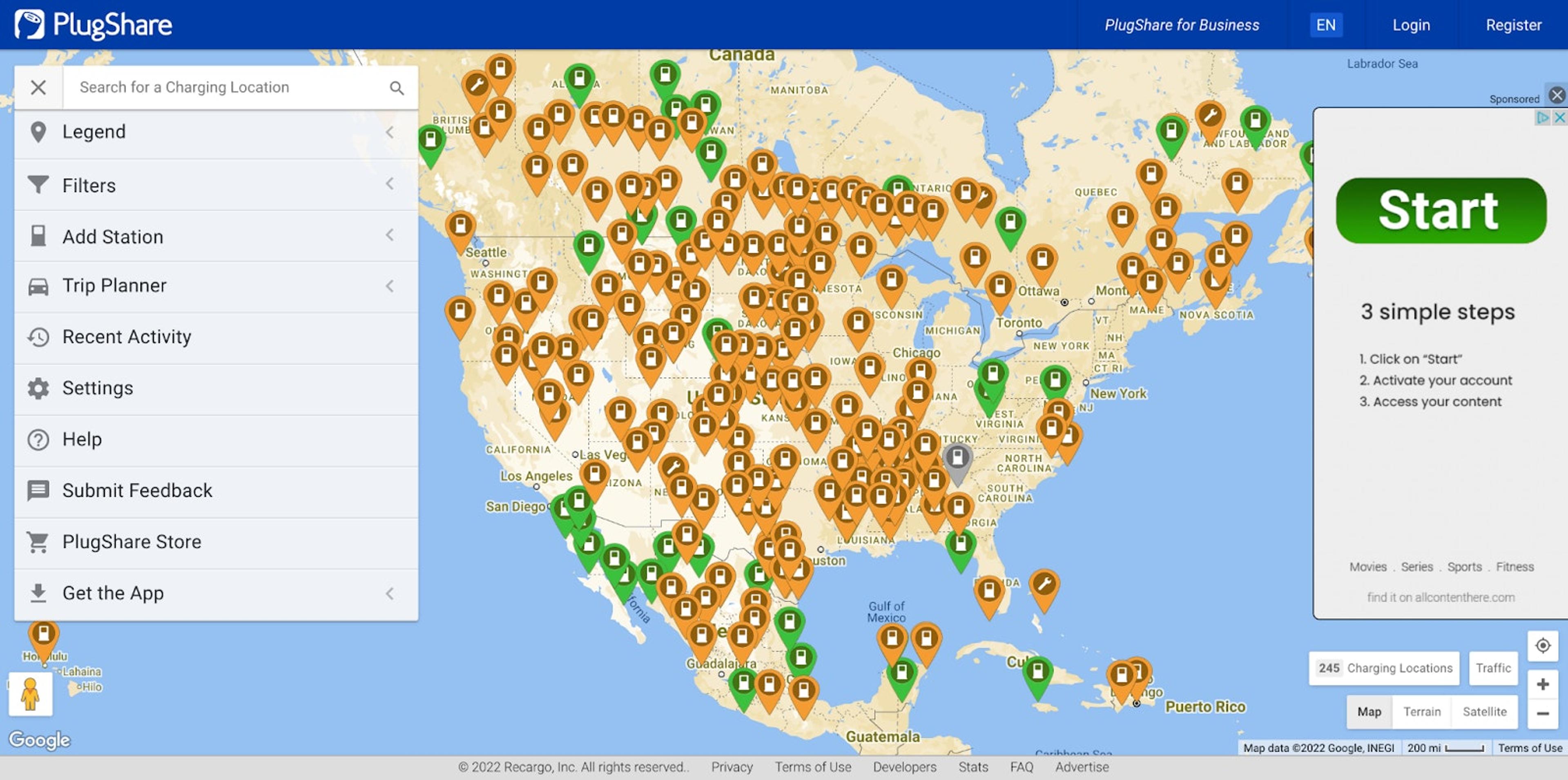Expand the Get the App chevron
Screen dimensions: 1568x780
pos(390,593)
